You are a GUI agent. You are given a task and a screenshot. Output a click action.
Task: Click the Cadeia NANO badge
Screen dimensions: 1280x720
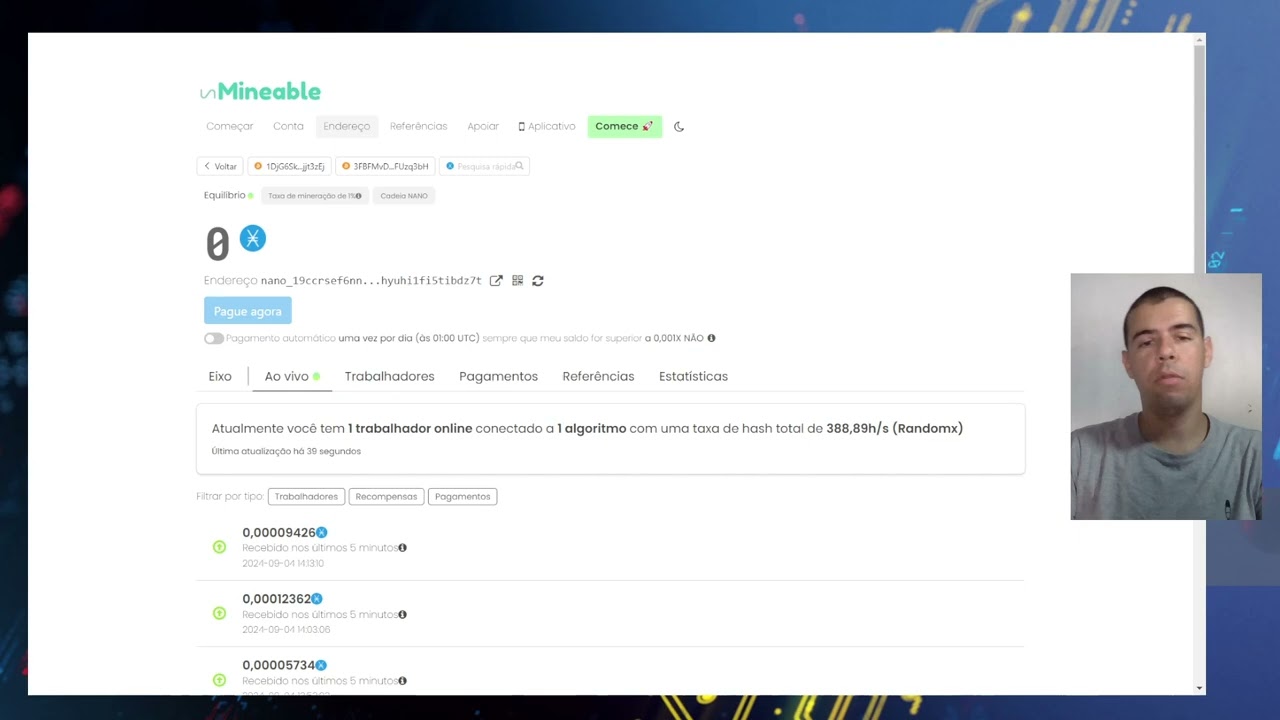pos(404,196)
